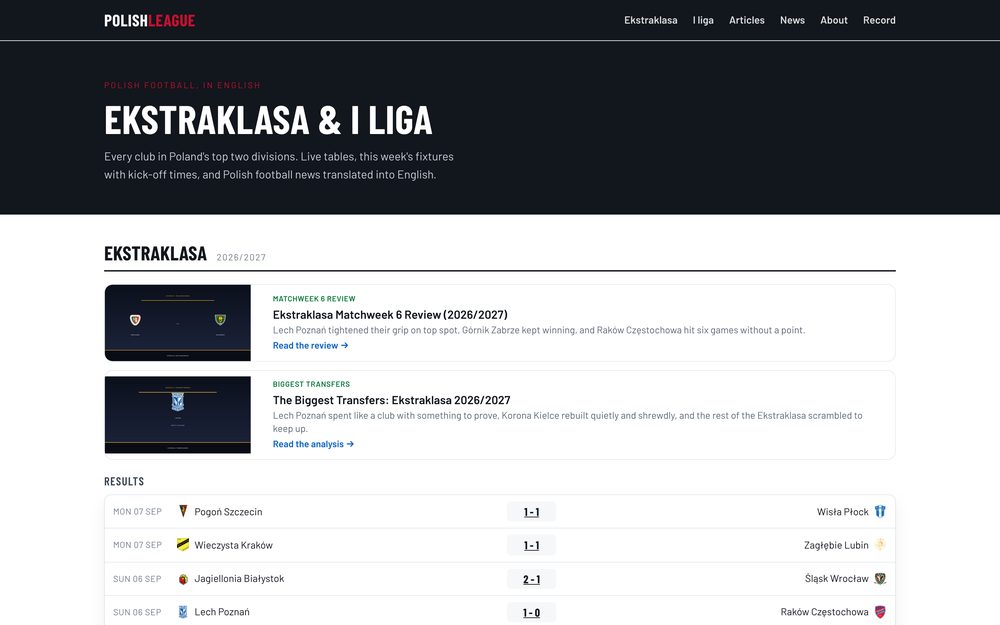Open the About nav item
This screenshot has width=1000, height=625.
coord(834,20)
